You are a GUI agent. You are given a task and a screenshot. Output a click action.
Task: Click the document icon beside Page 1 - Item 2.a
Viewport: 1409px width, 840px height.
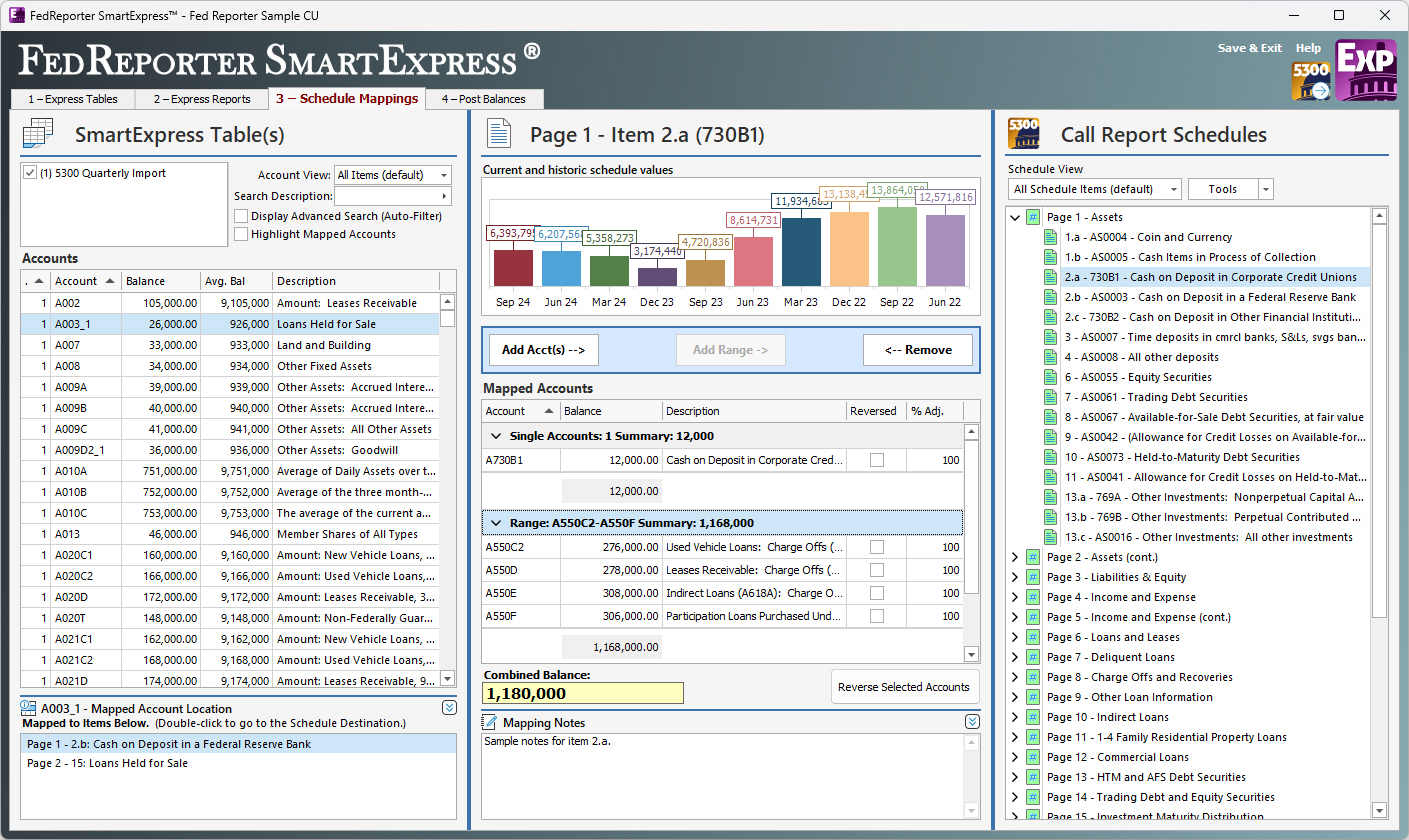pyautogui.click(x=498, y=134)
